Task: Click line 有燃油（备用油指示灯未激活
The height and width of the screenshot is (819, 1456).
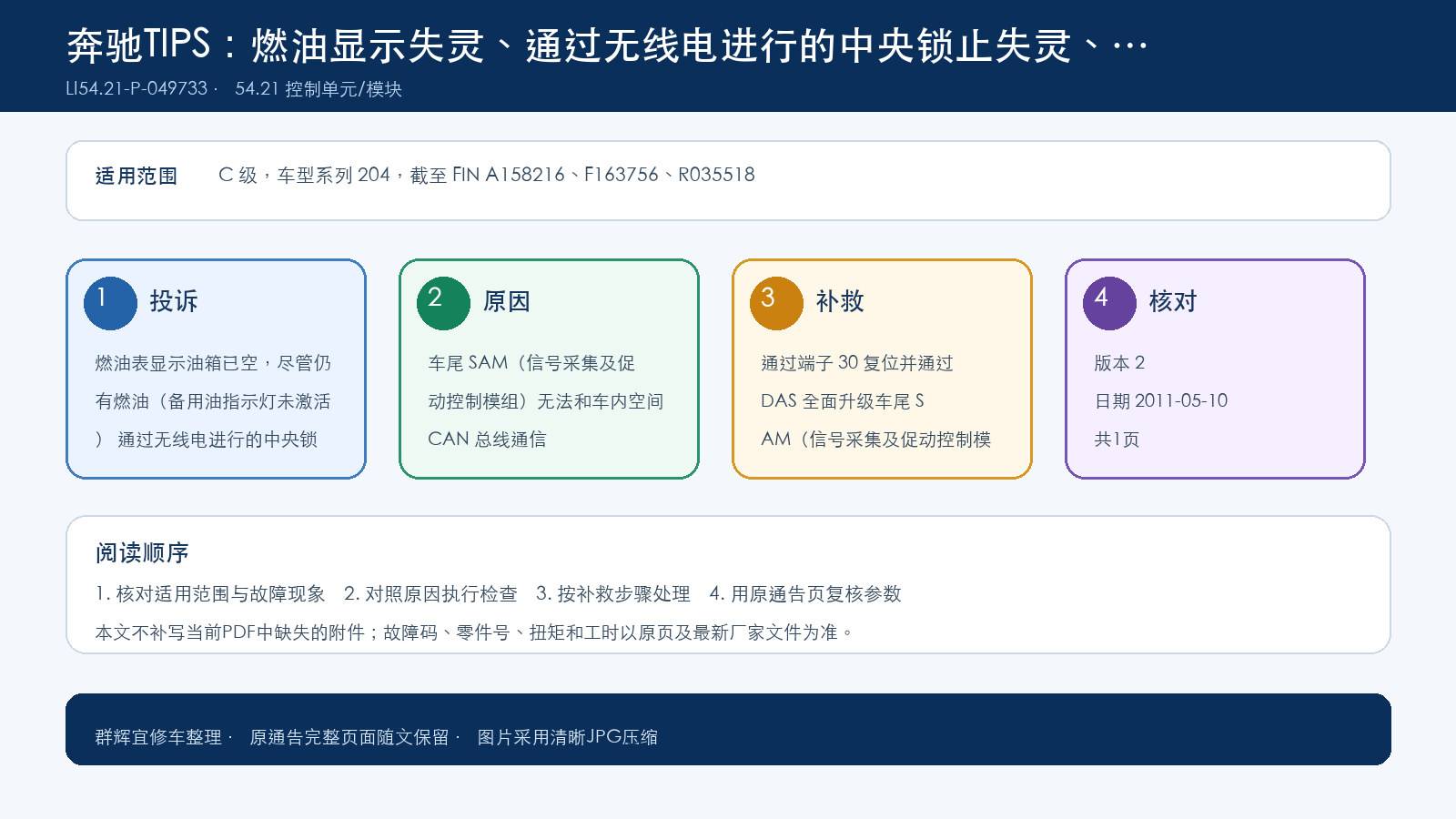Action: pyautogui.click(x=213, y=401)
